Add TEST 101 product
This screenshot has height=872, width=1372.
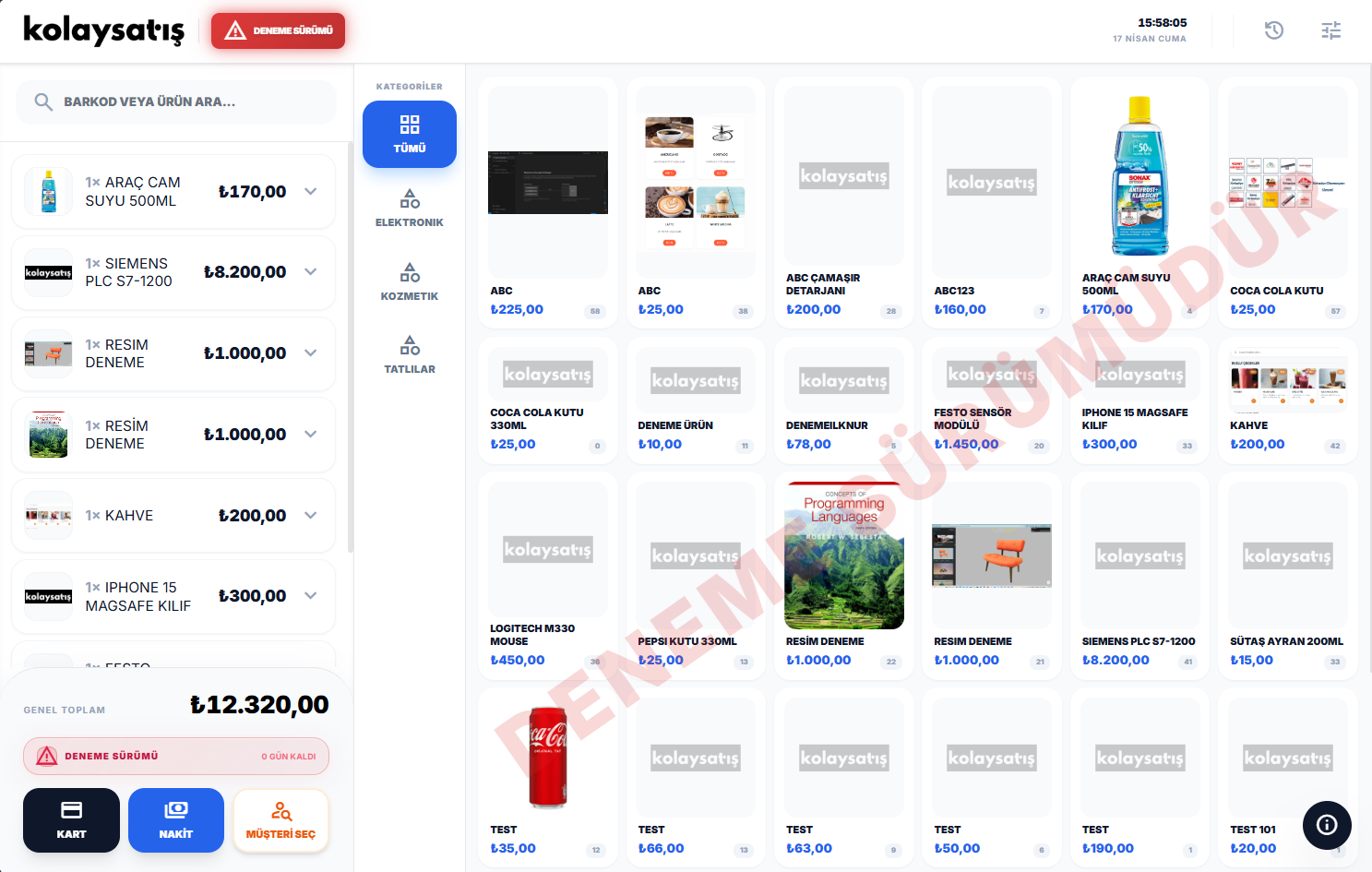(x=1288, y=778)
